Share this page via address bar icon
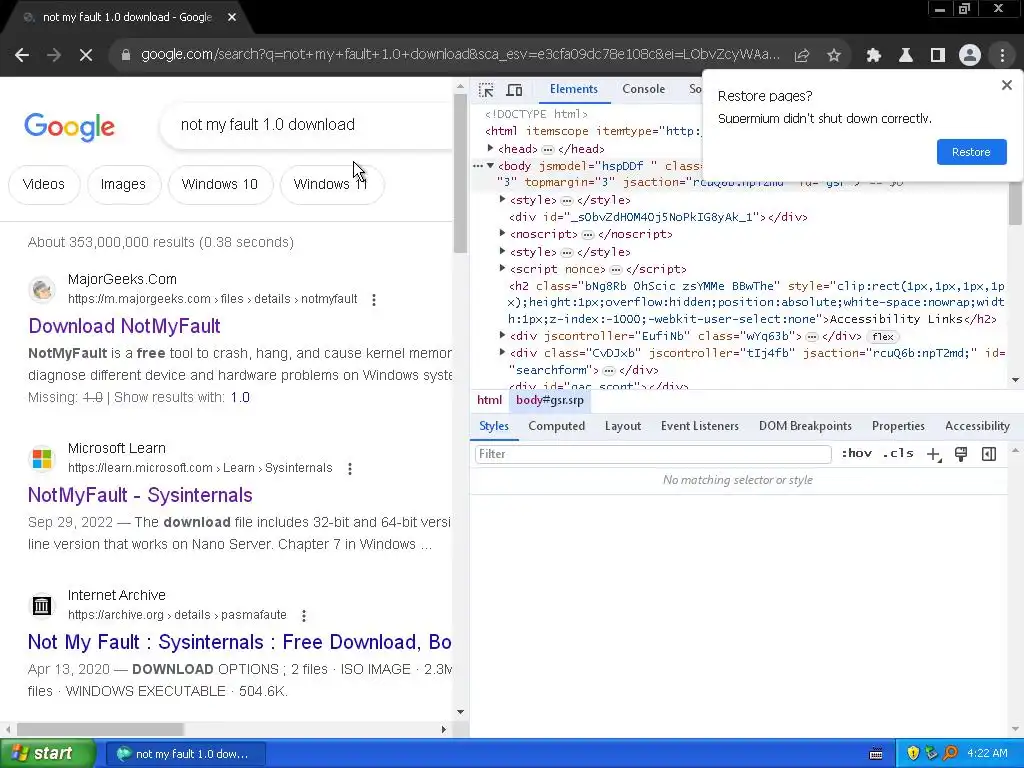 [x=802, y=56]
